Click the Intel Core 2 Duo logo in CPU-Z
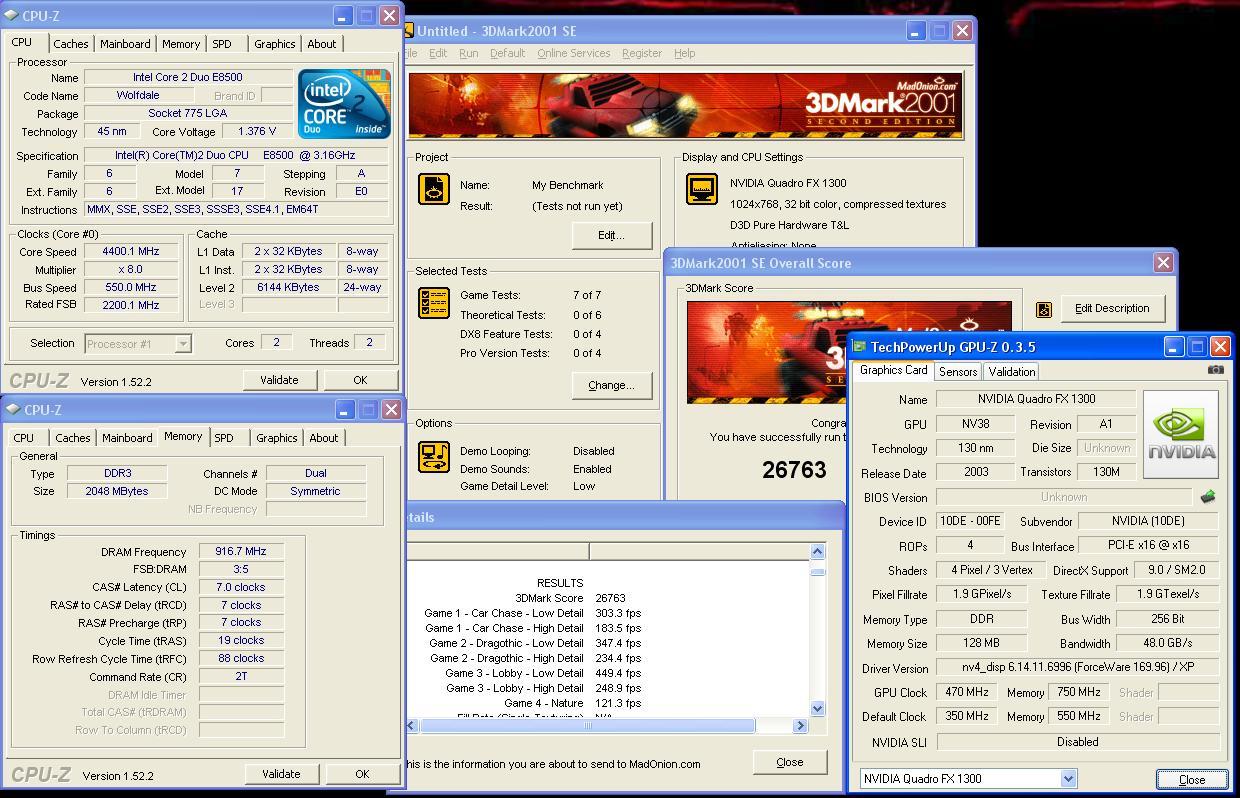This screenshot has height=798, width=1240. pos(344,104)
